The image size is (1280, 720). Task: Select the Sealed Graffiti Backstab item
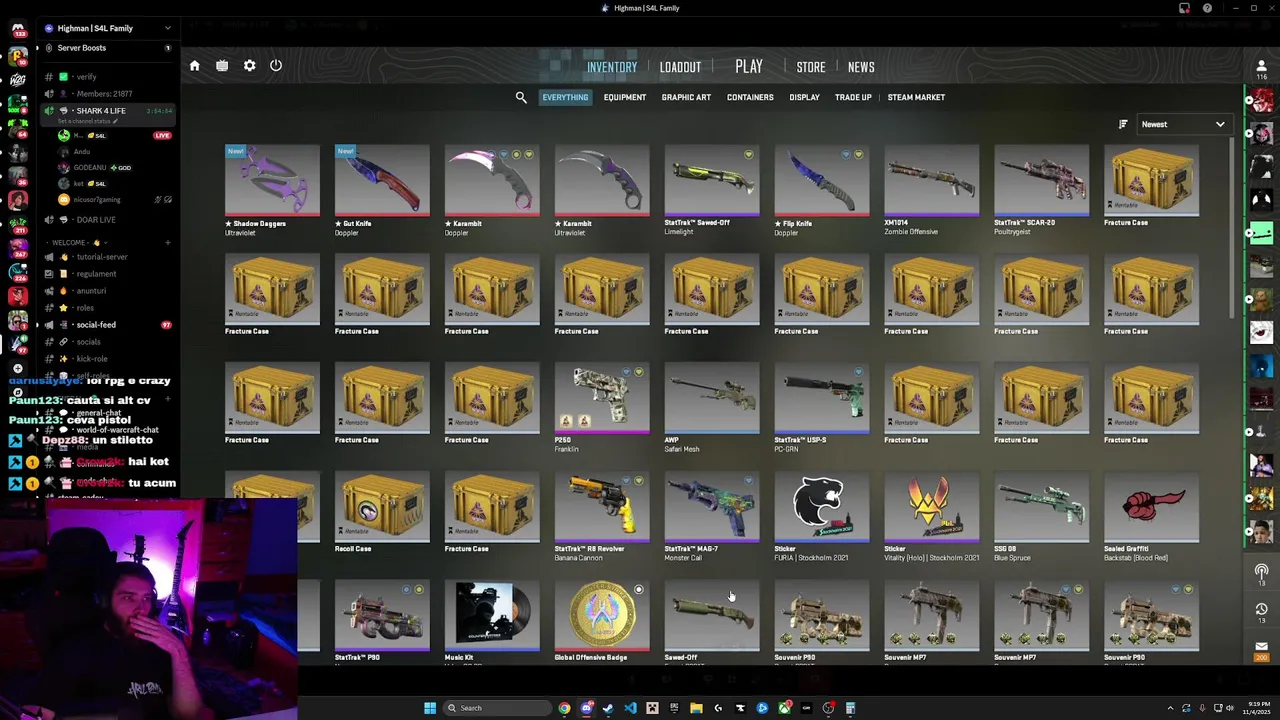pos(1152,517)
